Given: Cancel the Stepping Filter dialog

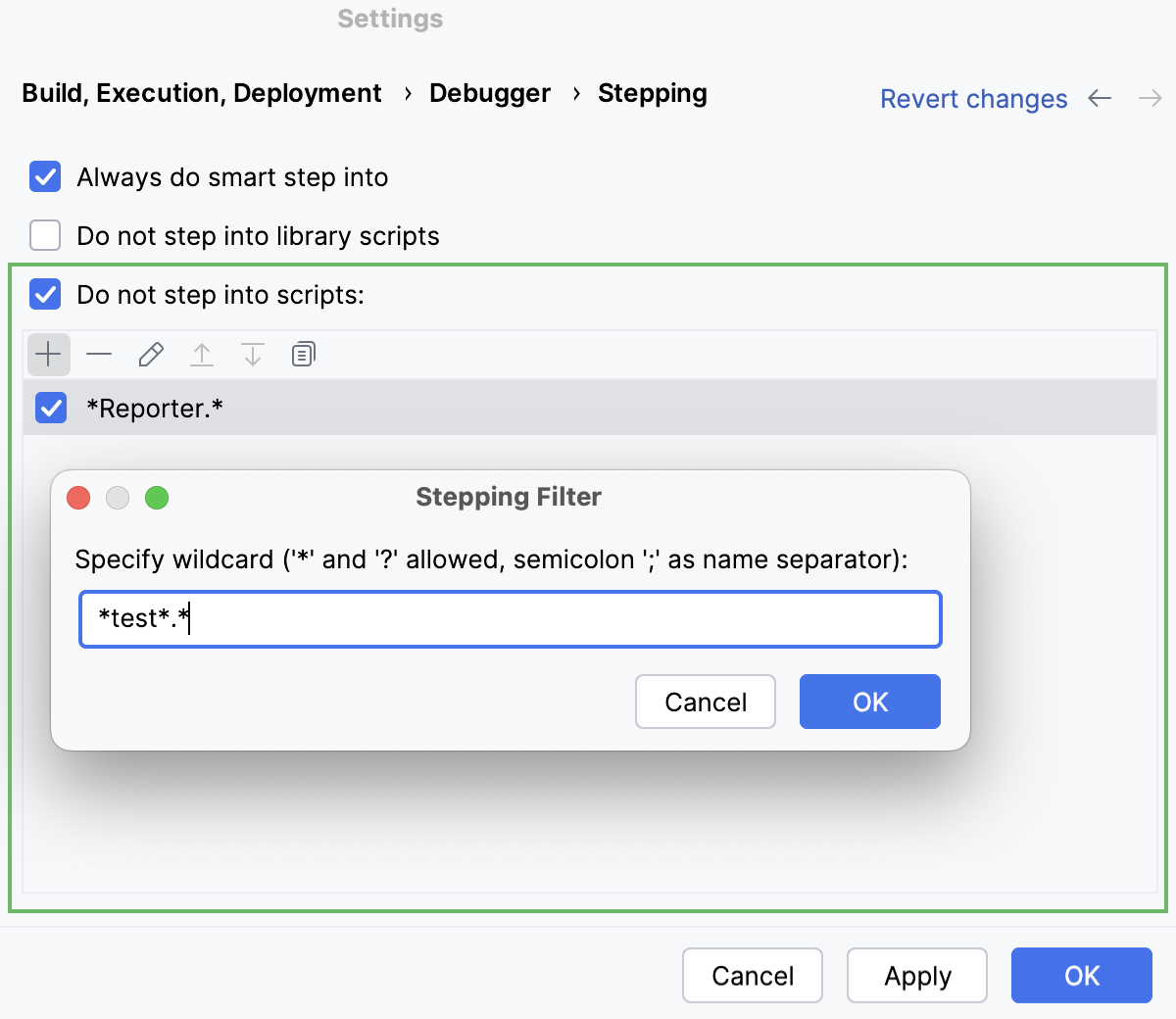Looking at the screenshot, I should coord(705,702).
